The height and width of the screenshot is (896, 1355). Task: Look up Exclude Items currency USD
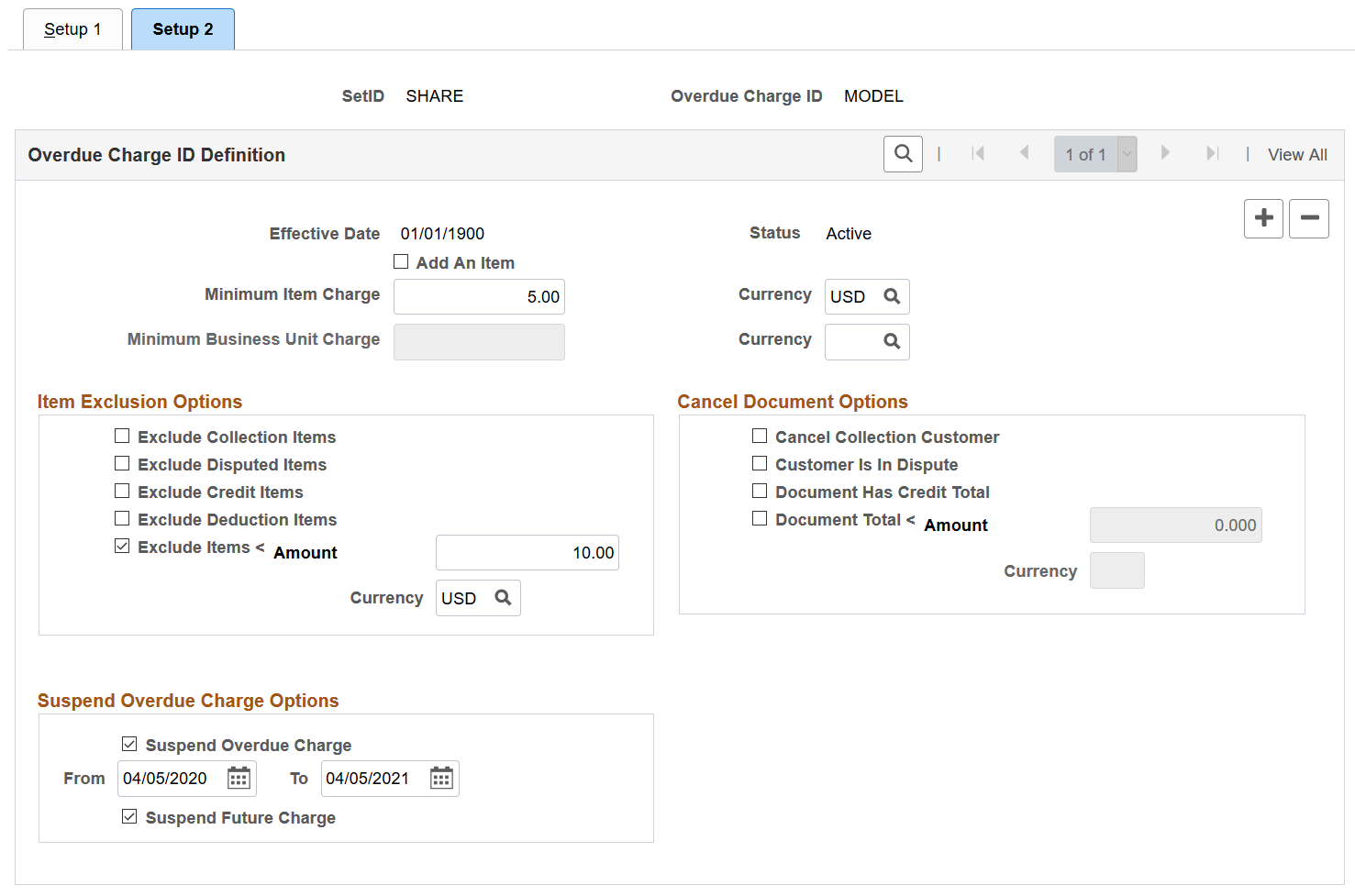pos(503,598)
